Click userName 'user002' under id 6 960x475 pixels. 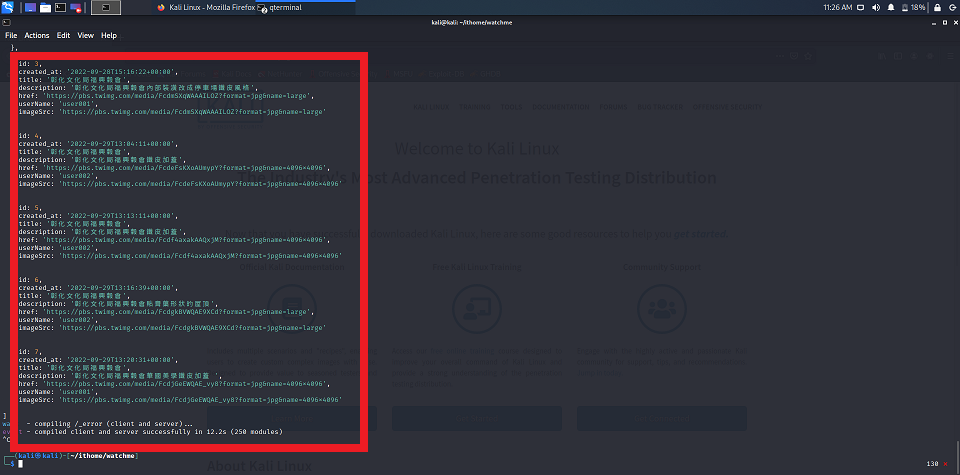tap(58, 320)
